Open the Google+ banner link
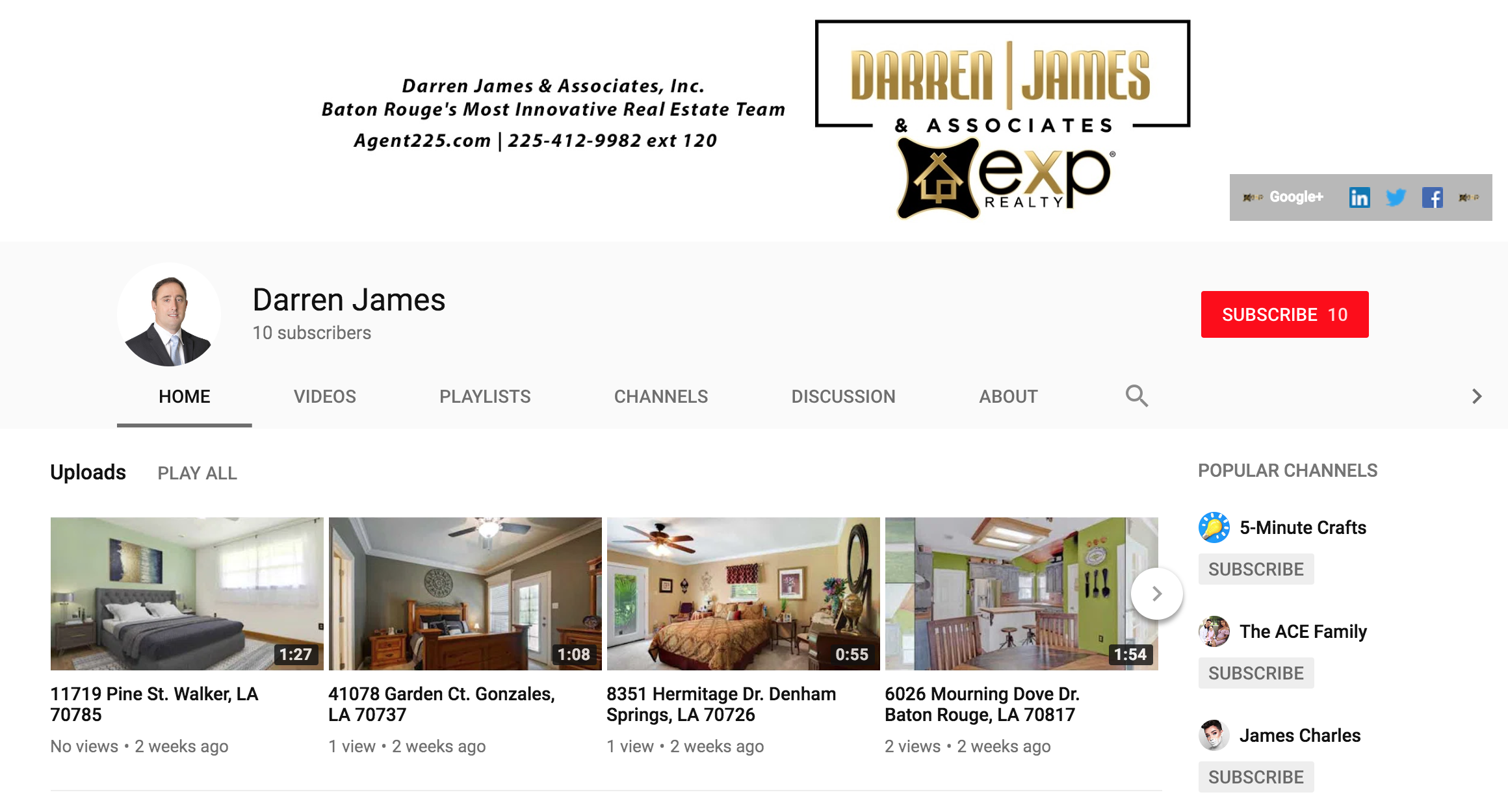This screenshot has width=1508, height=812. pos(1283,197)
